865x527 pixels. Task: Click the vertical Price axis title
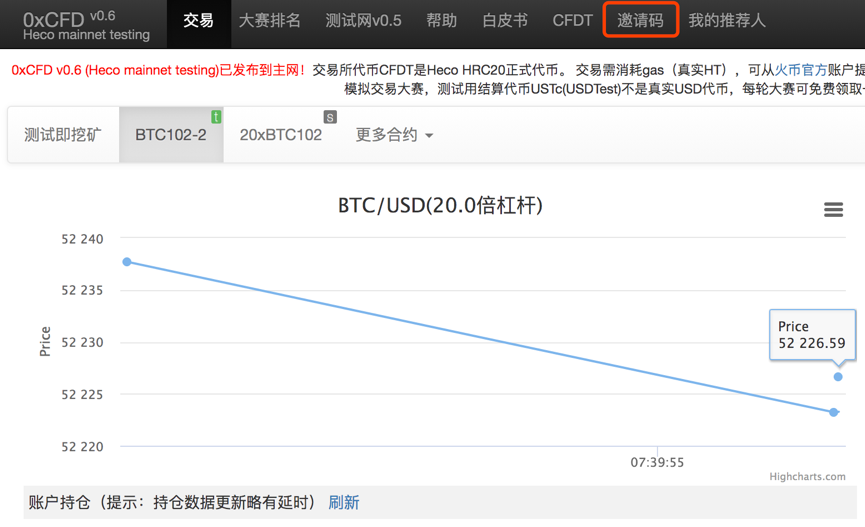[45, 342]
